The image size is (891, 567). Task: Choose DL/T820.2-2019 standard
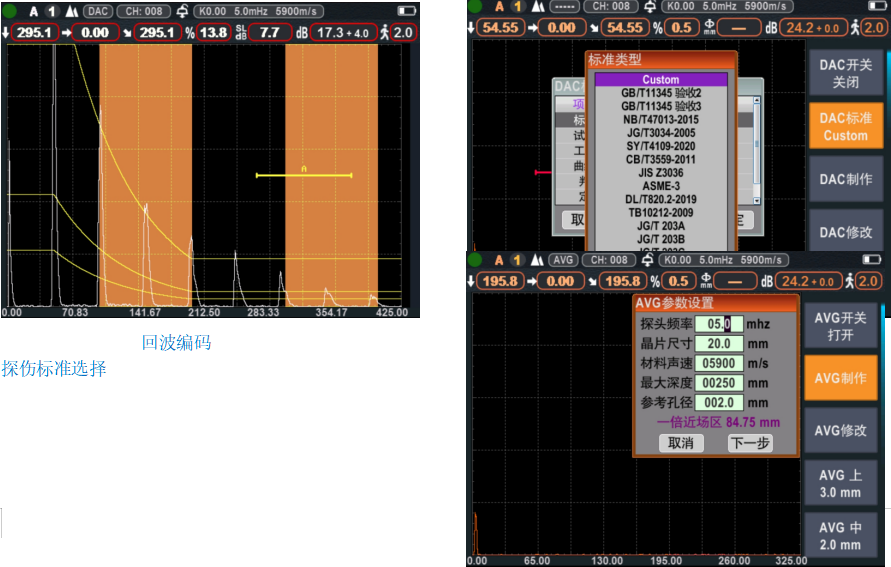pyautogui.click(x=661, y=199)
